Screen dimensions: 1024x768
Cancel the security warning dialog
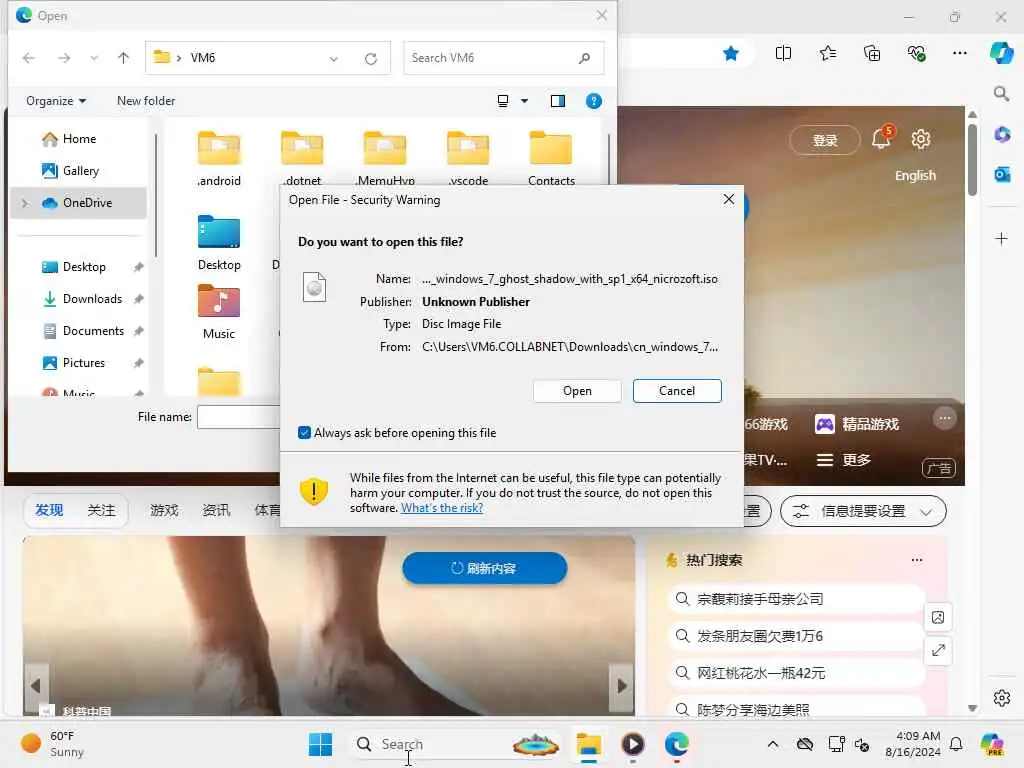click(677, 391)
